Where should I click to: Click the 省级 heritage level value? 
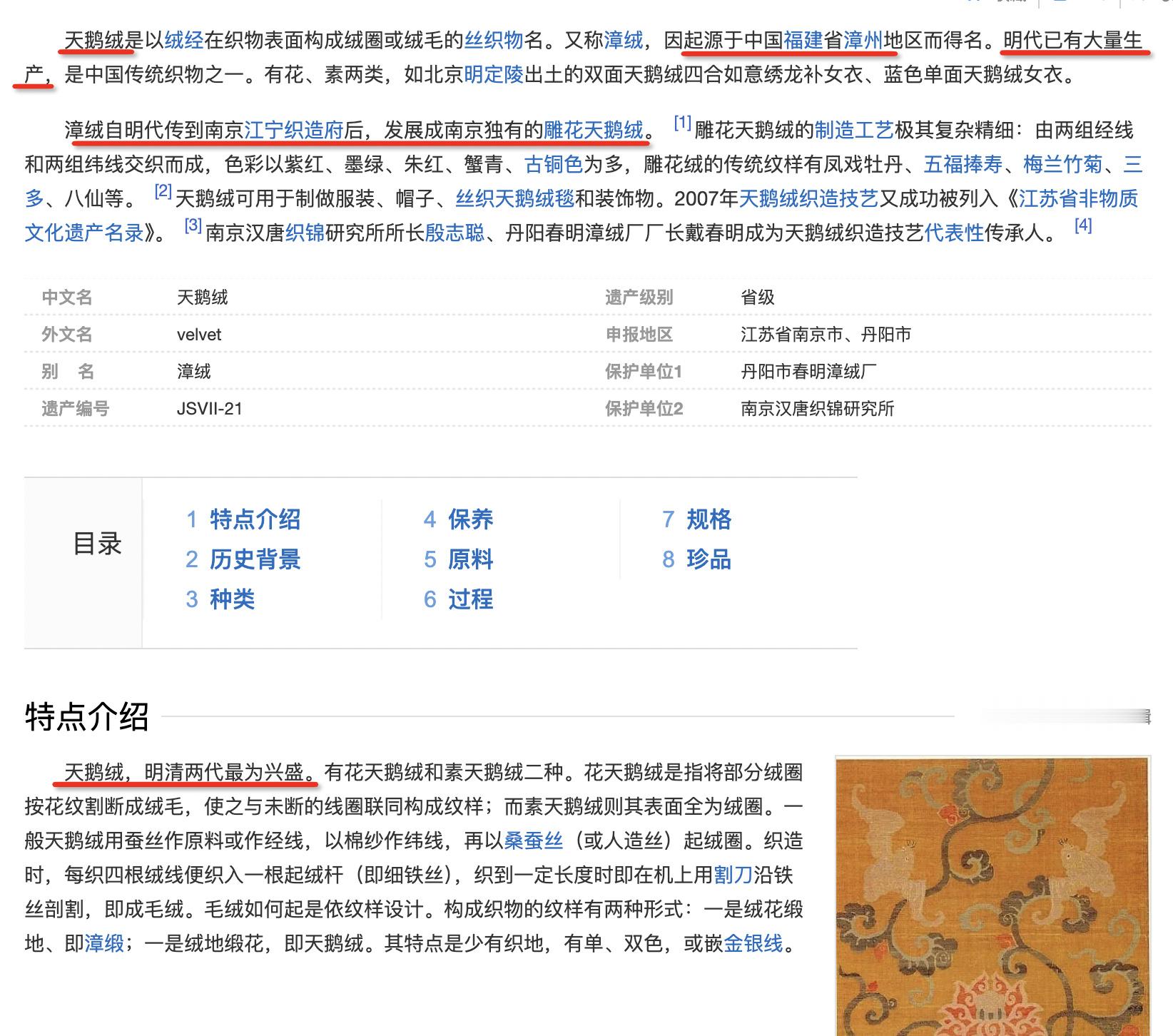pos(758,298)
